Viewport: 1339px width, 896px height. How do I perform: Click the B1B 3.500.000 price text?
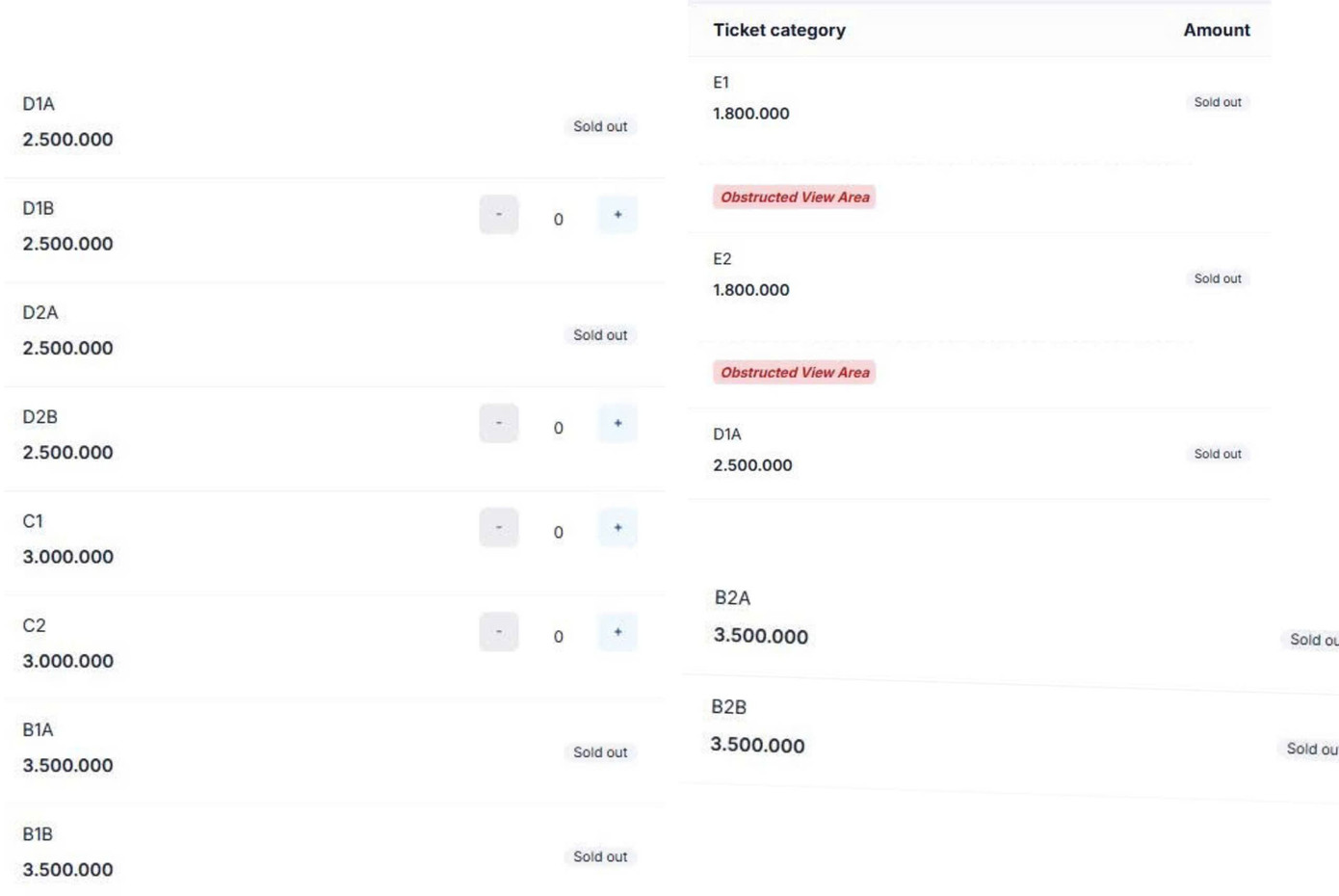[x=67, y=870]
